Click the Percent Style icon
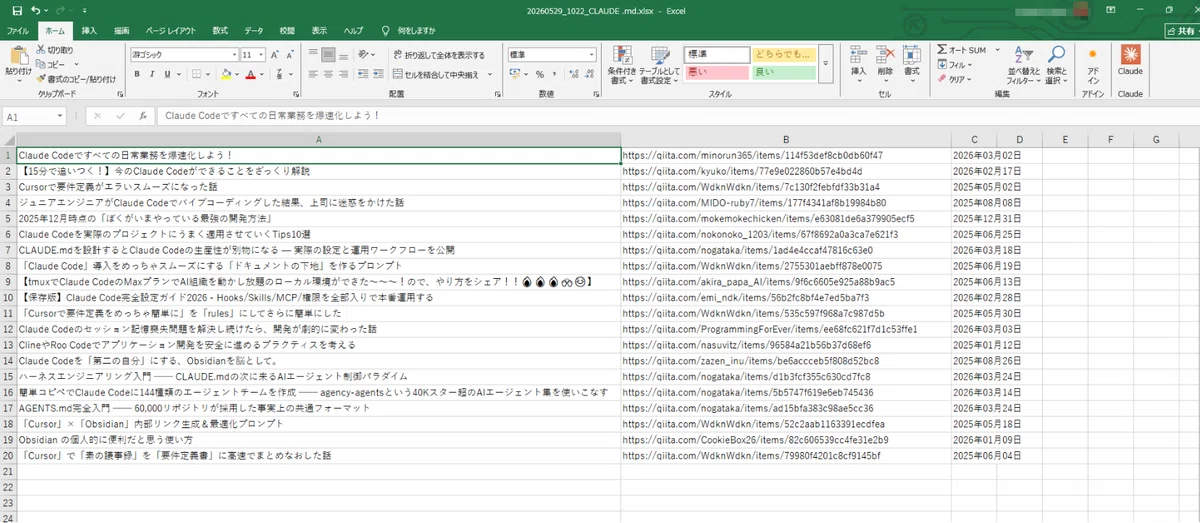The height and width of the screenshot is (523, 1200). click(540, 74)
